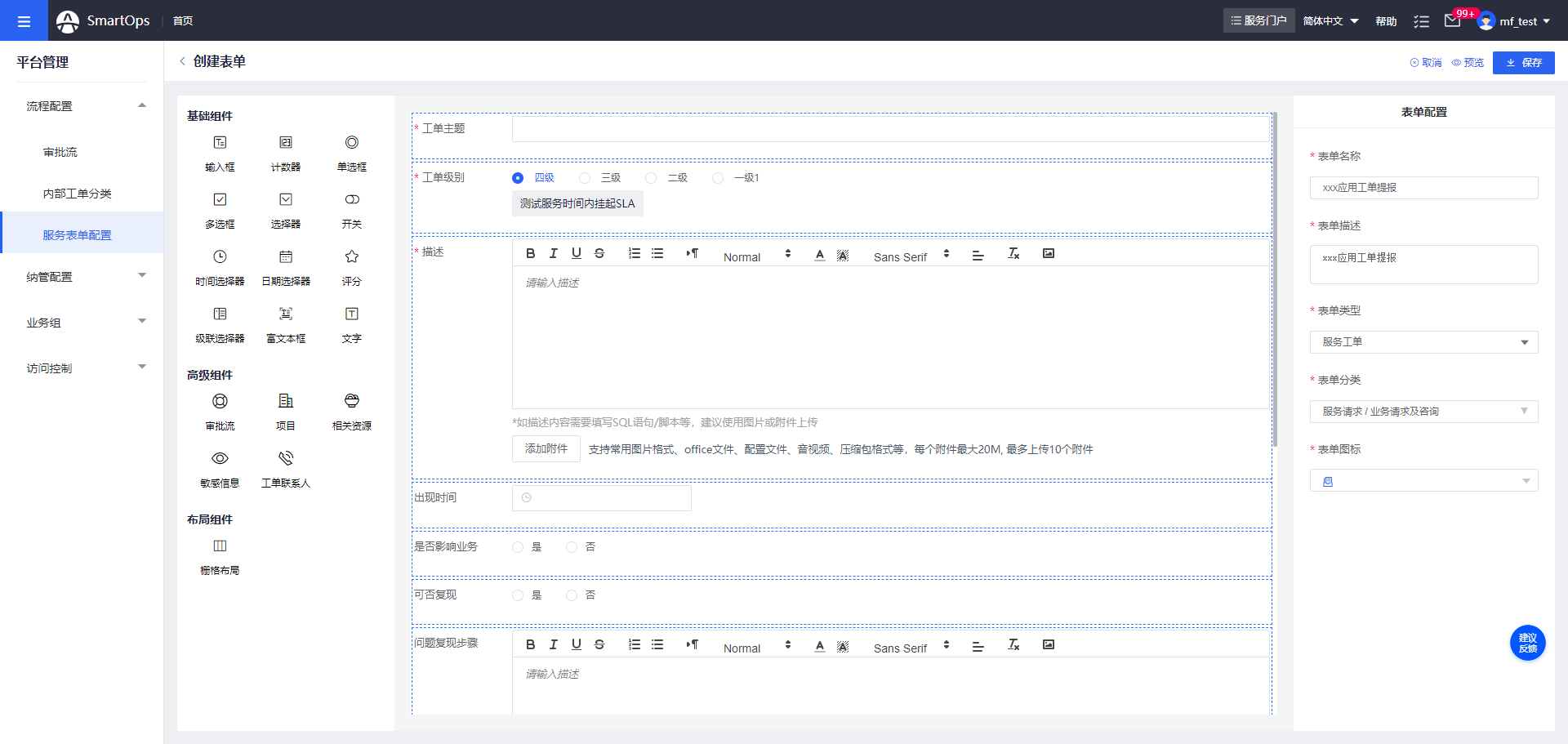Open the 简体中文 language dropdown

pos(1330,21)
